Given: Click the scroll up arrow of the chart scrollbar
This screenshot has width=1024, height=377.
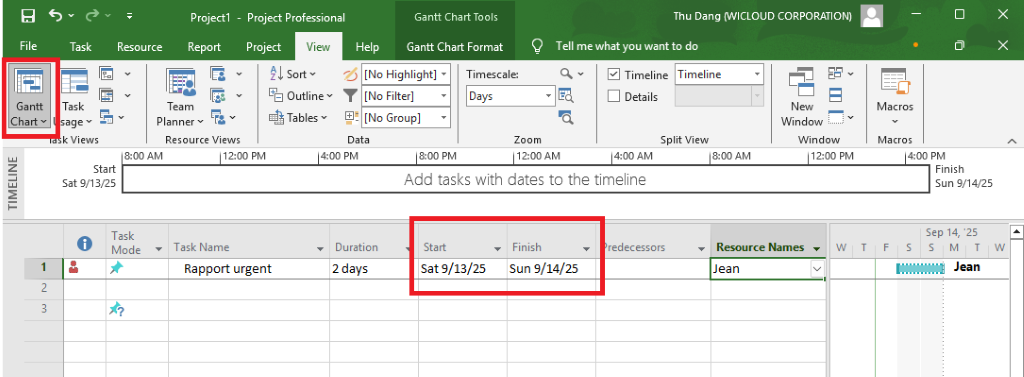Looking at the screenshot, I should point(1016,231).
